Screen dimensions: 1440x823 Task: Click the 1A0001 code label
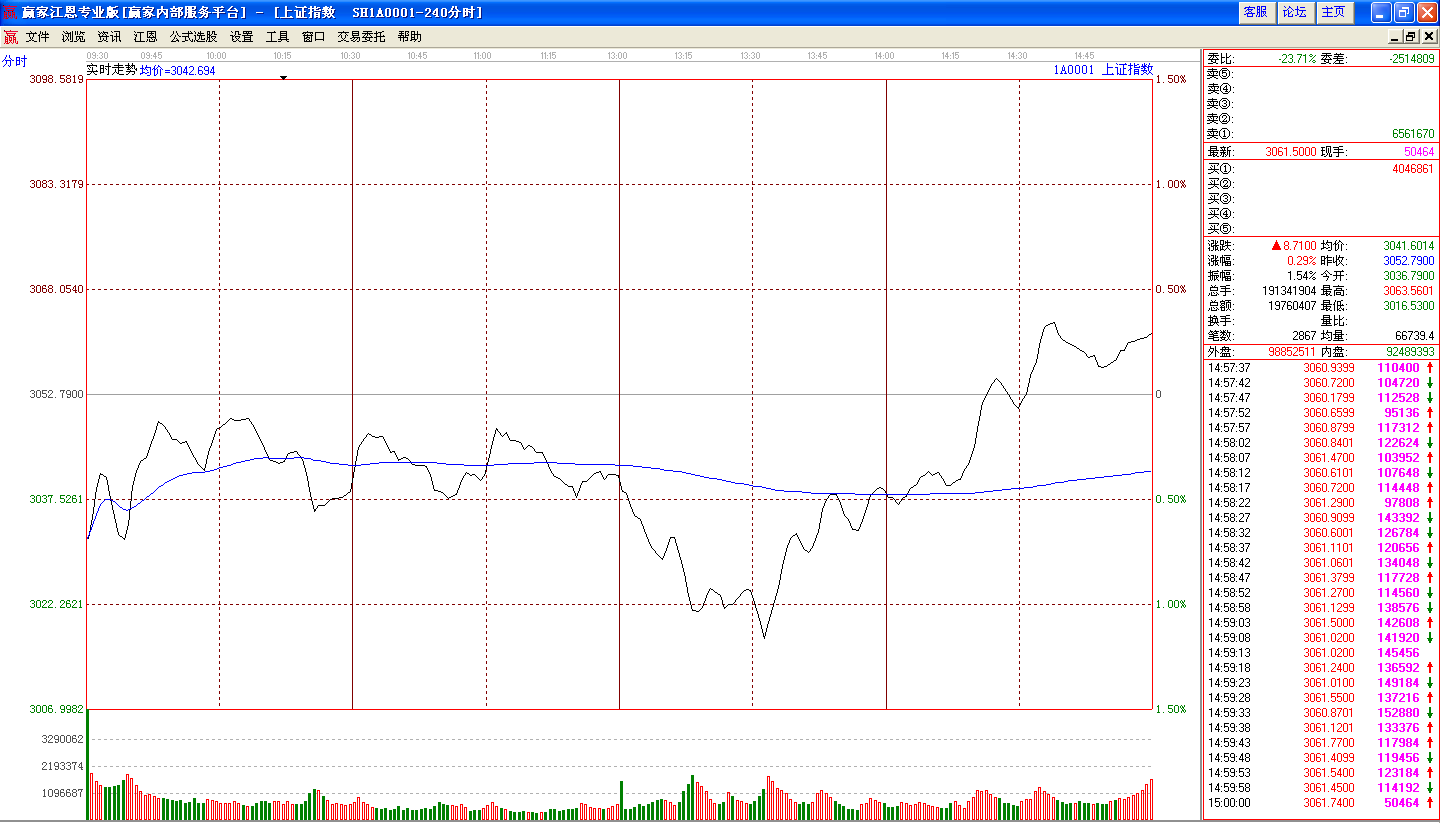pos(1074,70)
